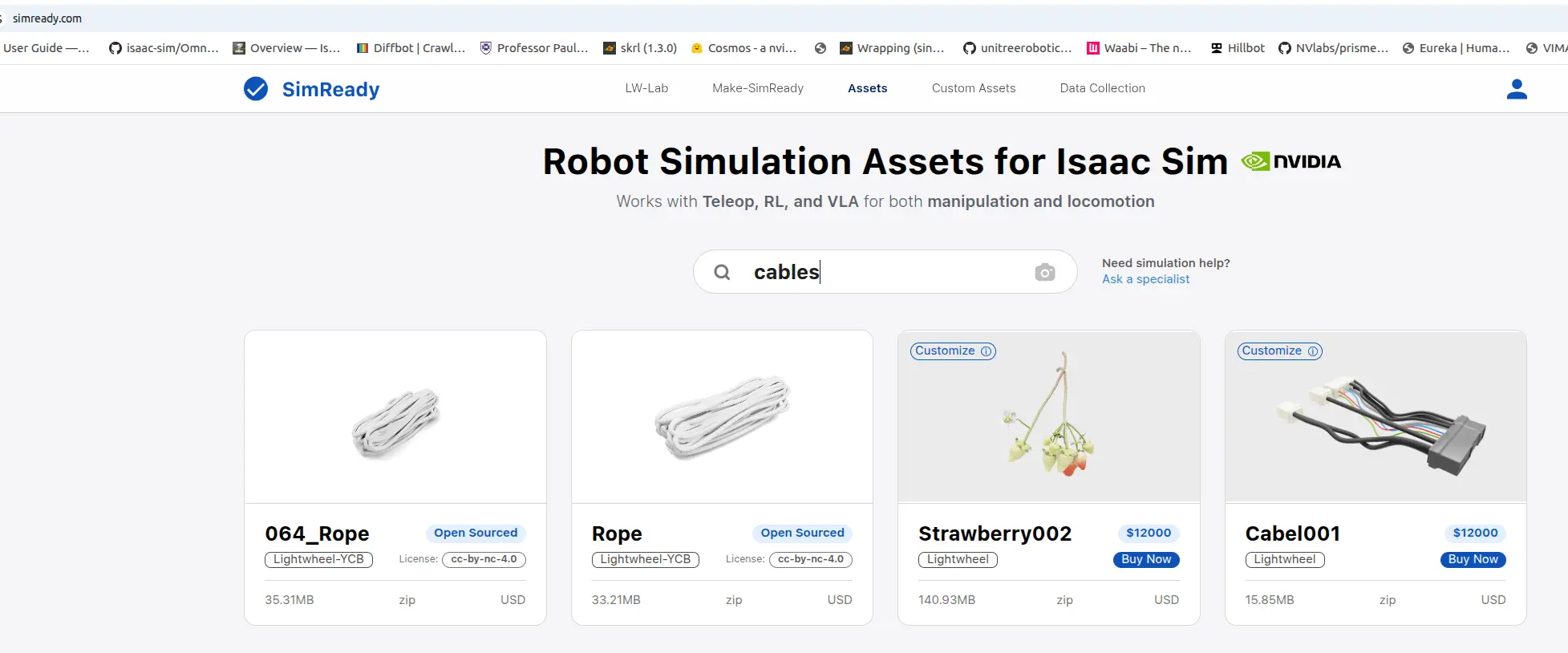Viewport: 1568px width, 653px height.
Task: Click the camera image search icon
Action: tap(1044, 273)
